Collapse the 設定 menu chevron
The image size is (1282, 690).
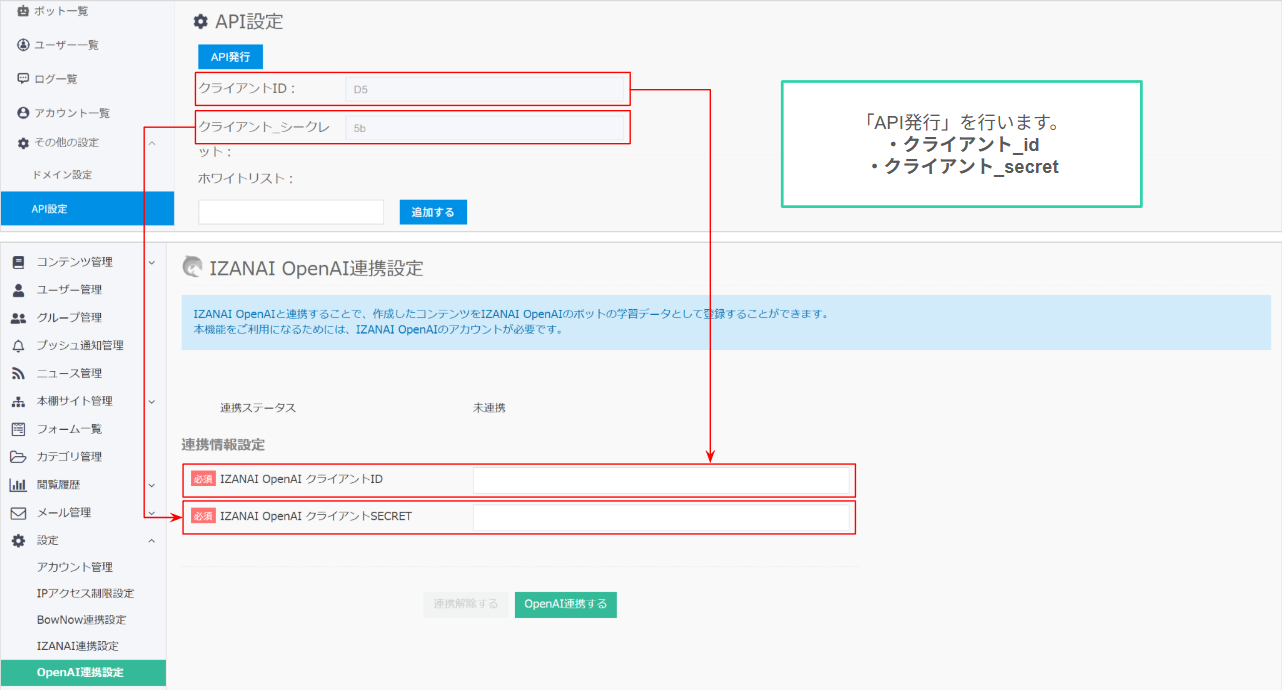(x=152, y=540)
